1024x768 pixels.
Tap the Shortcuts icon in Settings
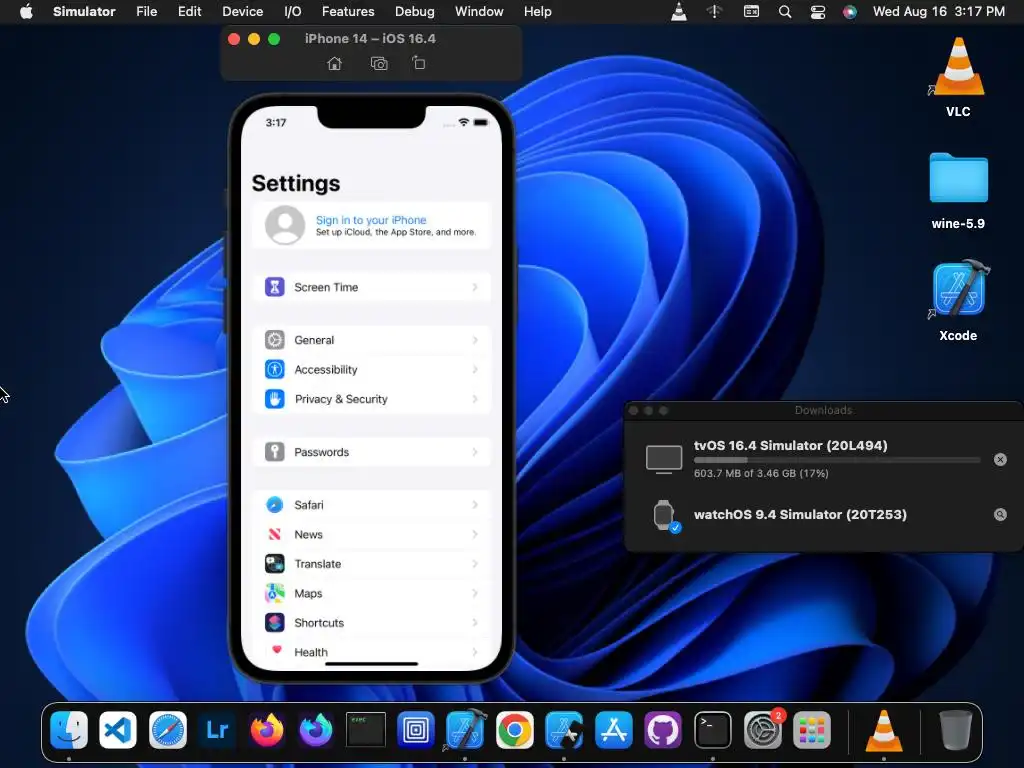(274, 622)
